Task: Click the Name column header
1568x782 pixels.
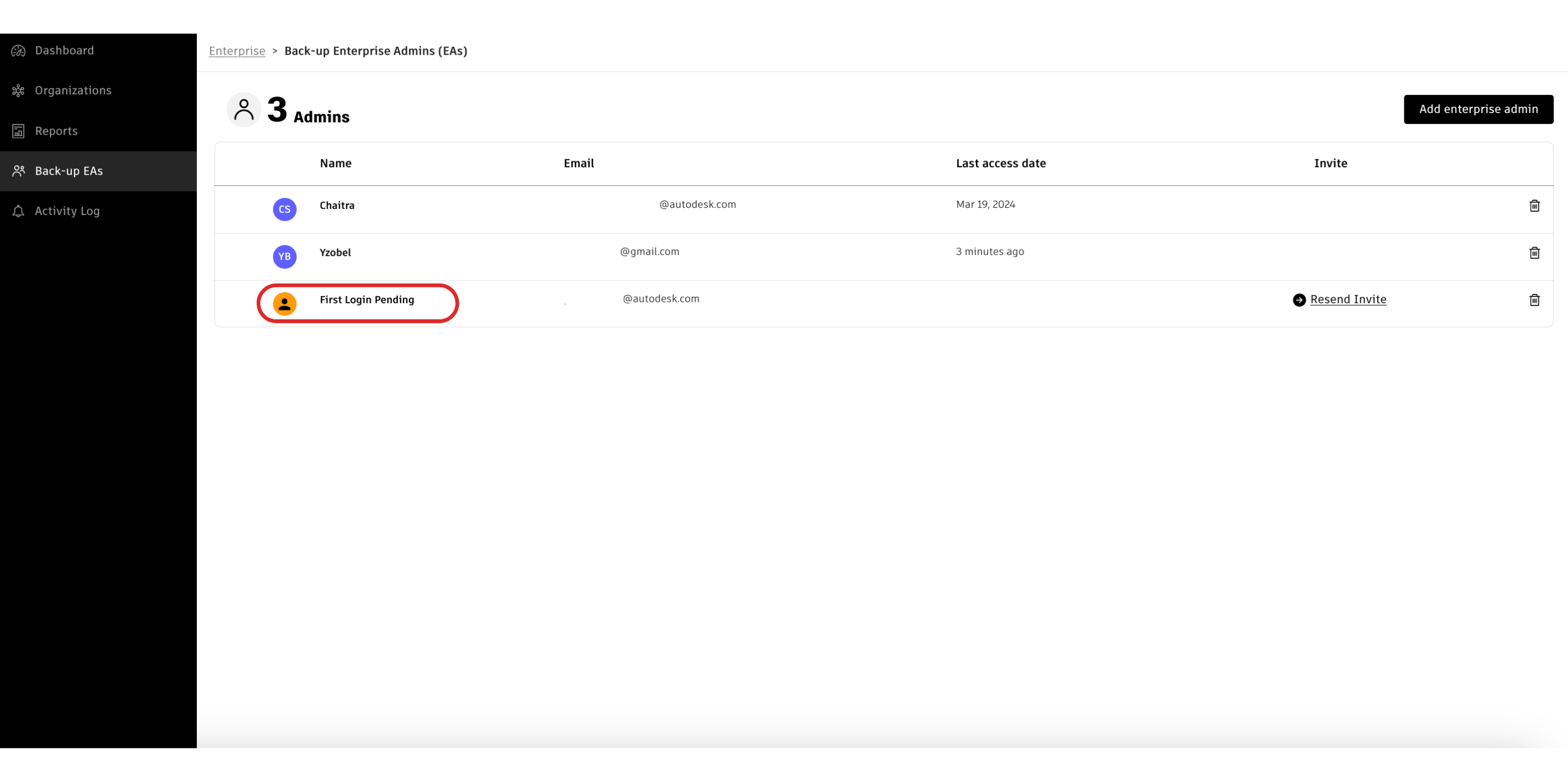Action: point(335,163)
